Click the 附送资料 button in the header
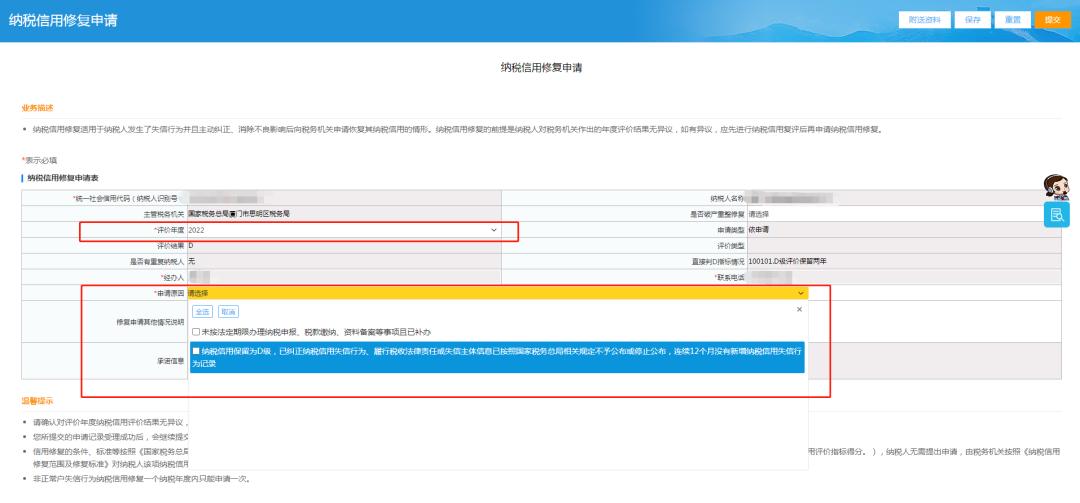 (924, 20)
